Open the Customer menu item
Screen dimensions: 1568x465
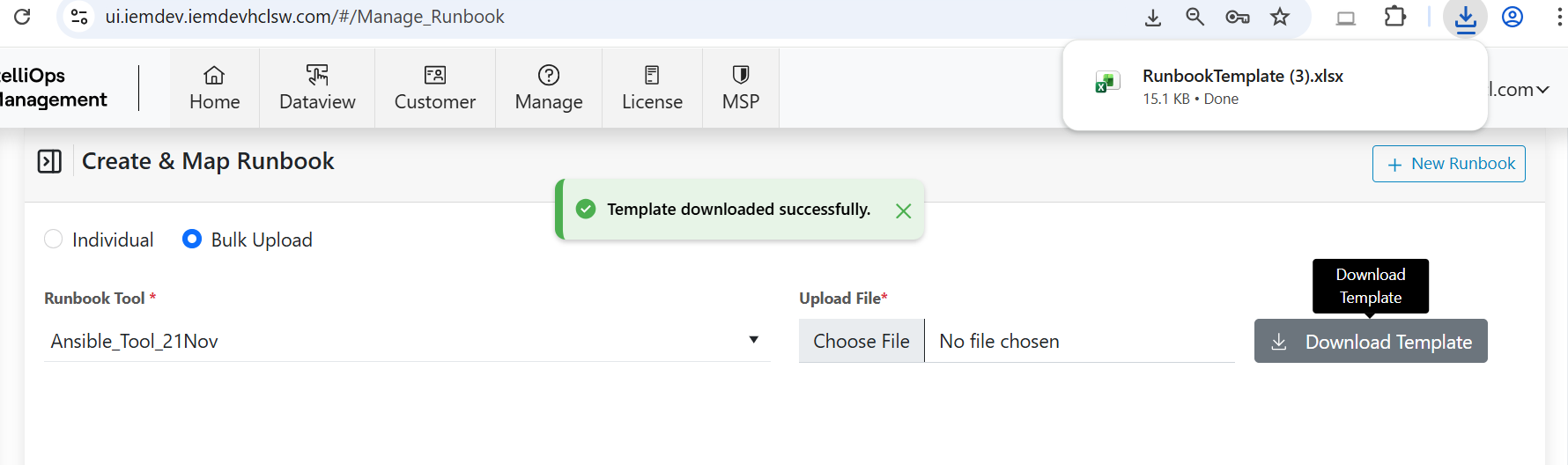(x=435, y=88)
